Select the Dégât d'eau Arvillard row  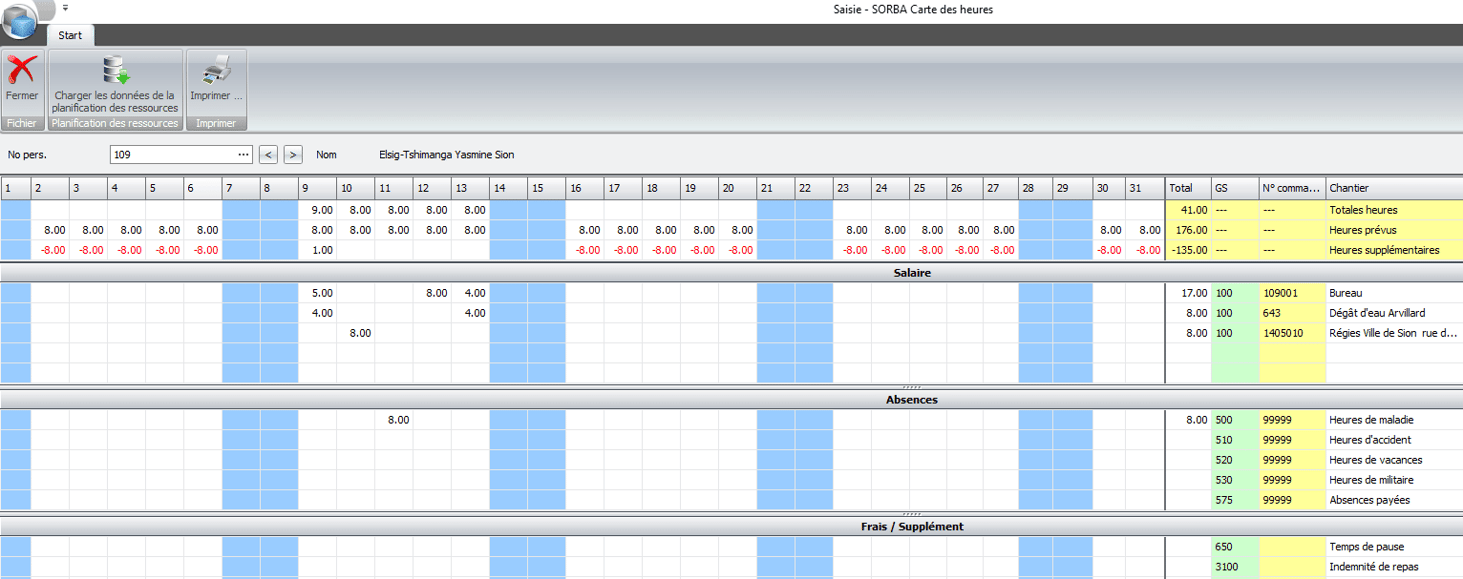tap(1377, 313)
